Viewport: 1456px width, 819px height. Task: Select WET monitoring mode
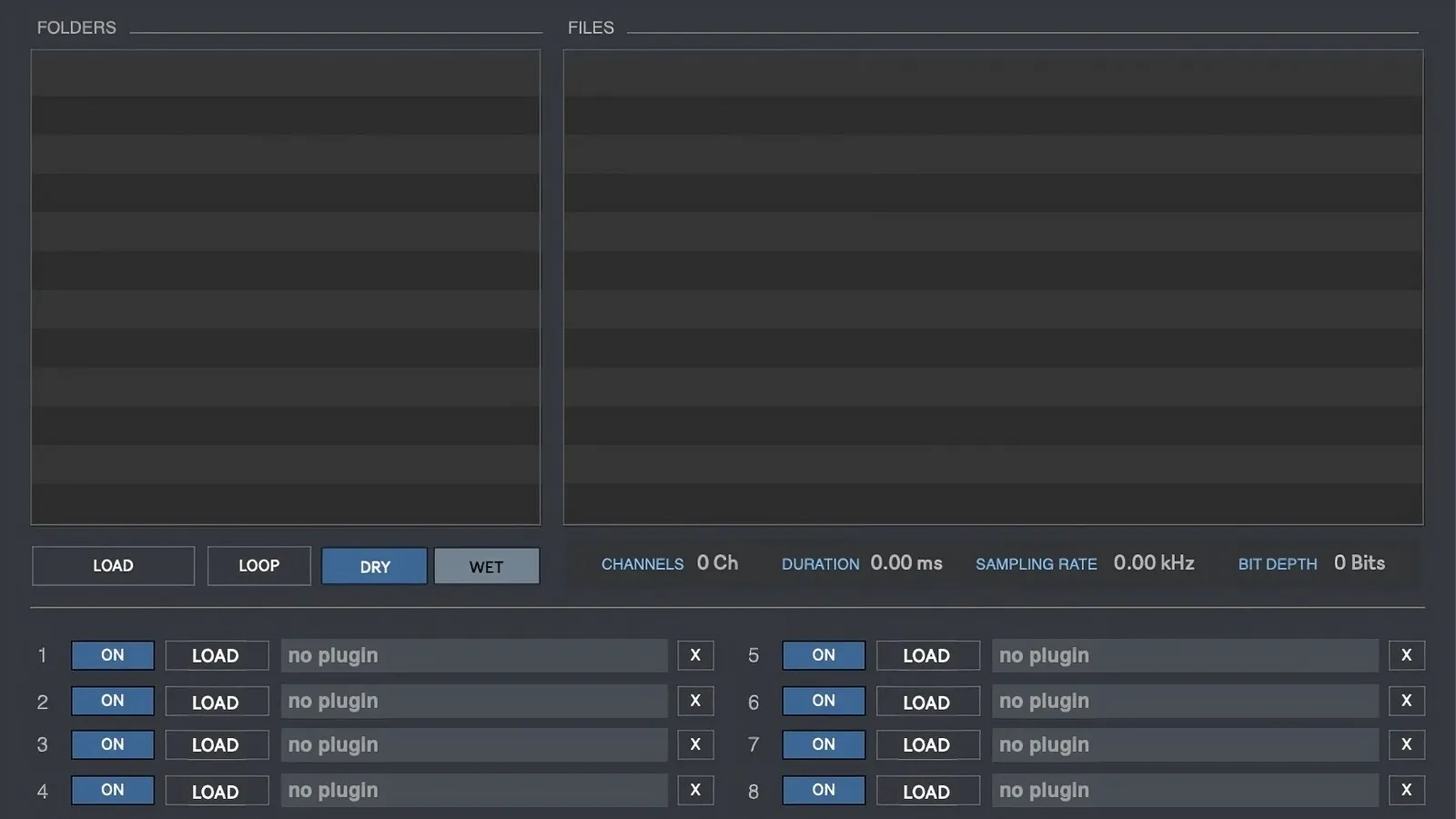tap(486, 566)
